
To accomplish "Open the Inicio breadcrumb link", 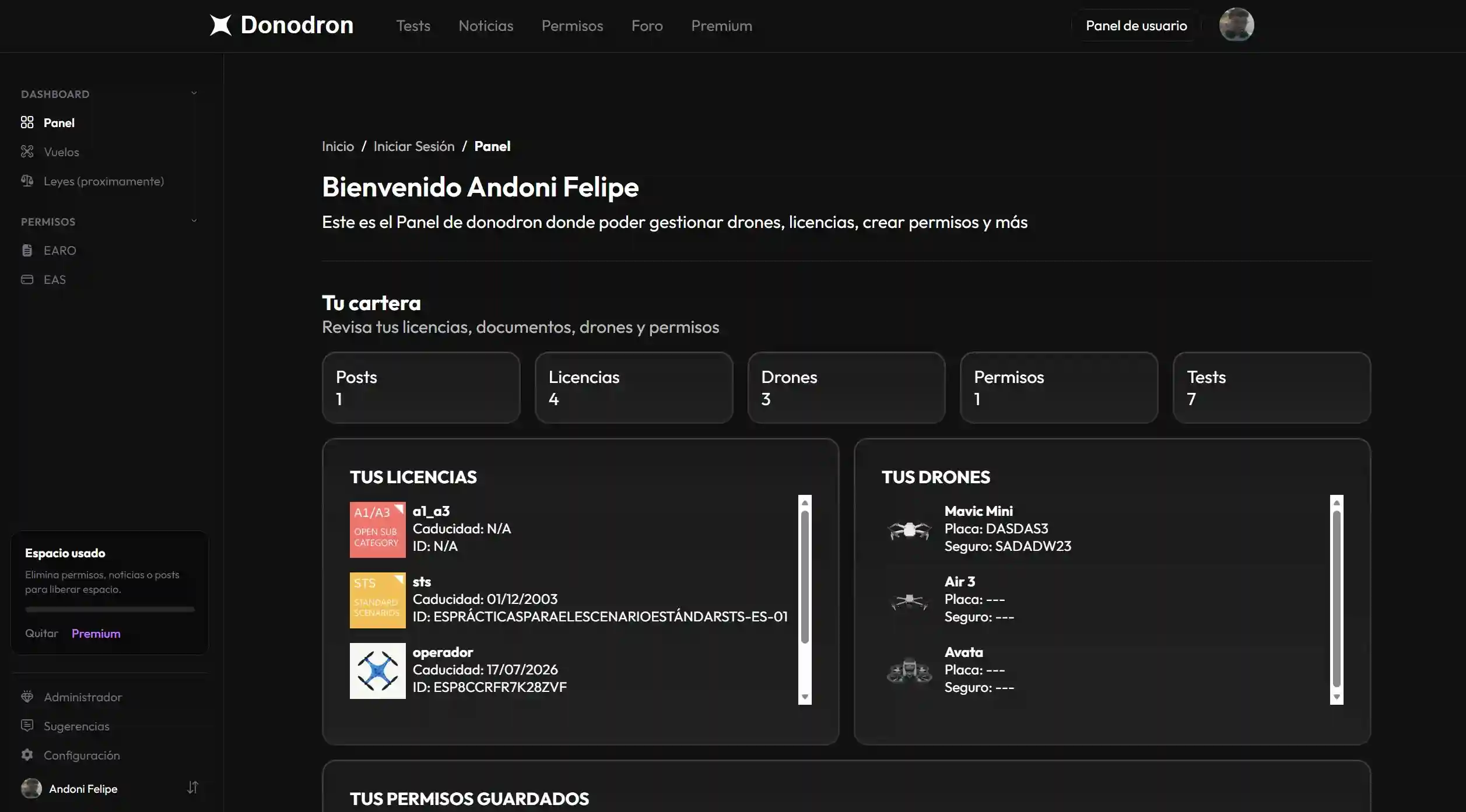I will (338, 146).
